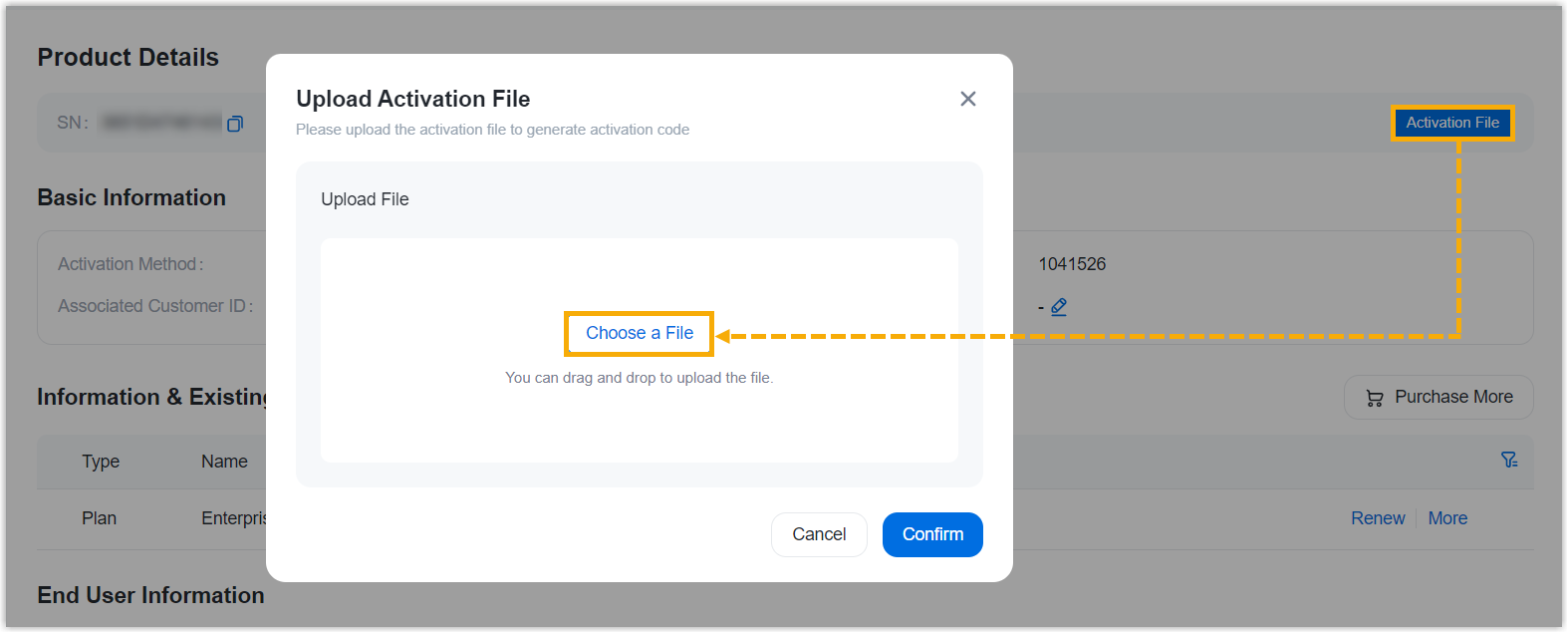Open More actions for the plan row

tap(1447, 518)
